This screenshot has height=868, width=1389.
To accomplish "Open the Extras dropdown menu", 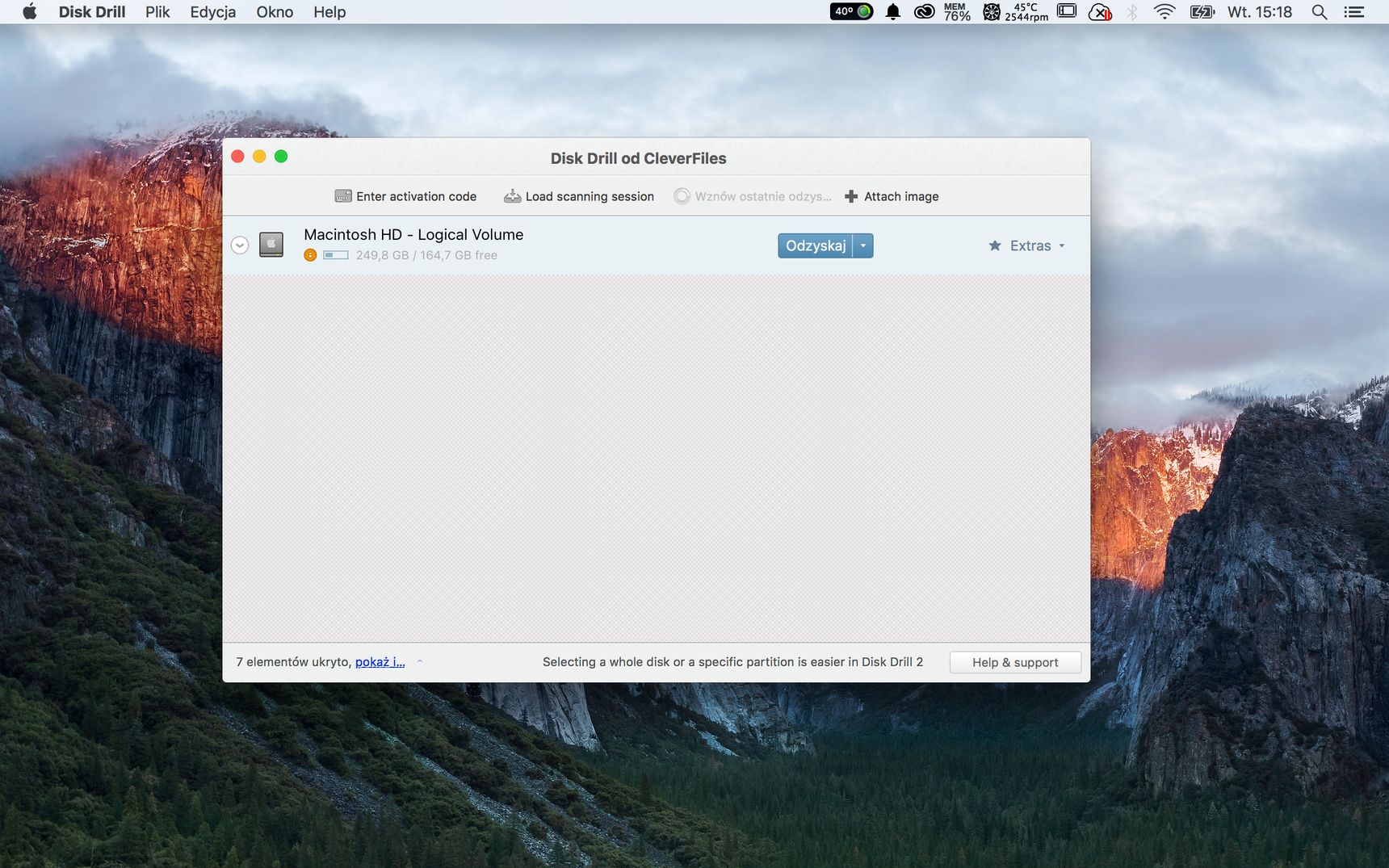I will tap(1027, 245).
